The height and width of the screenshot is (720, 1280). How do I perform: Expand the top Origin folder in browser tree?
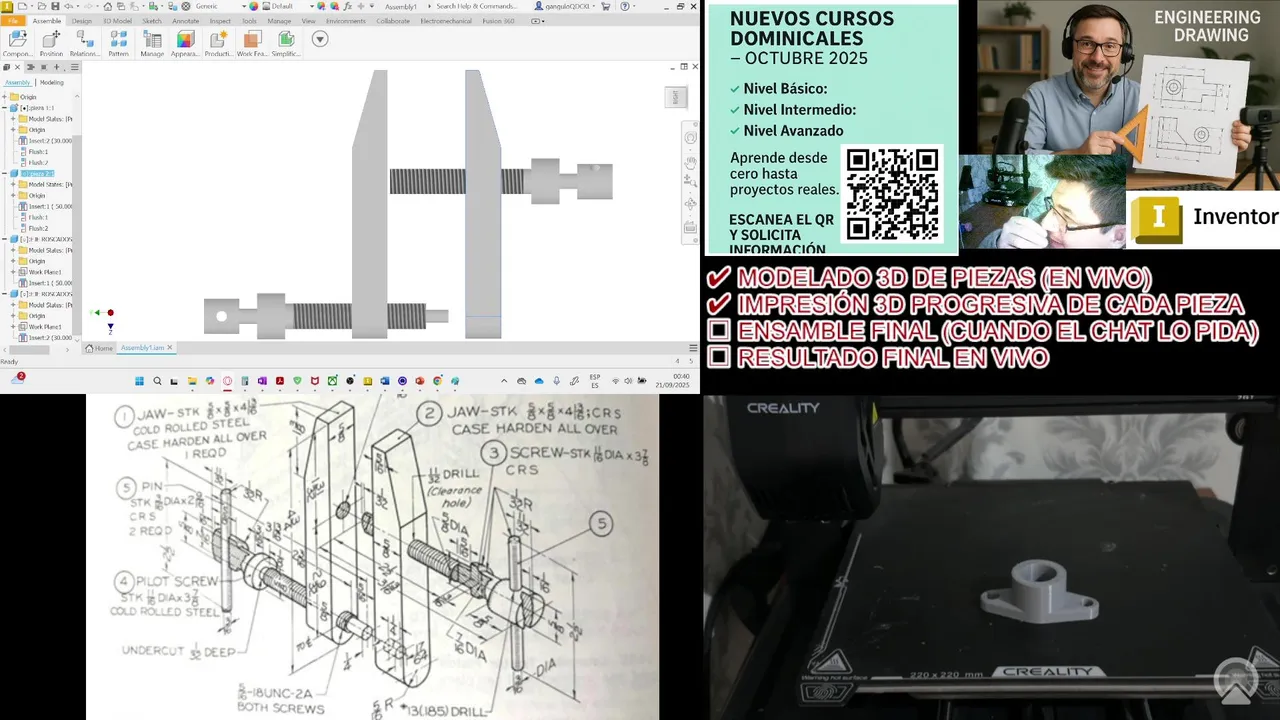[4, 97]
